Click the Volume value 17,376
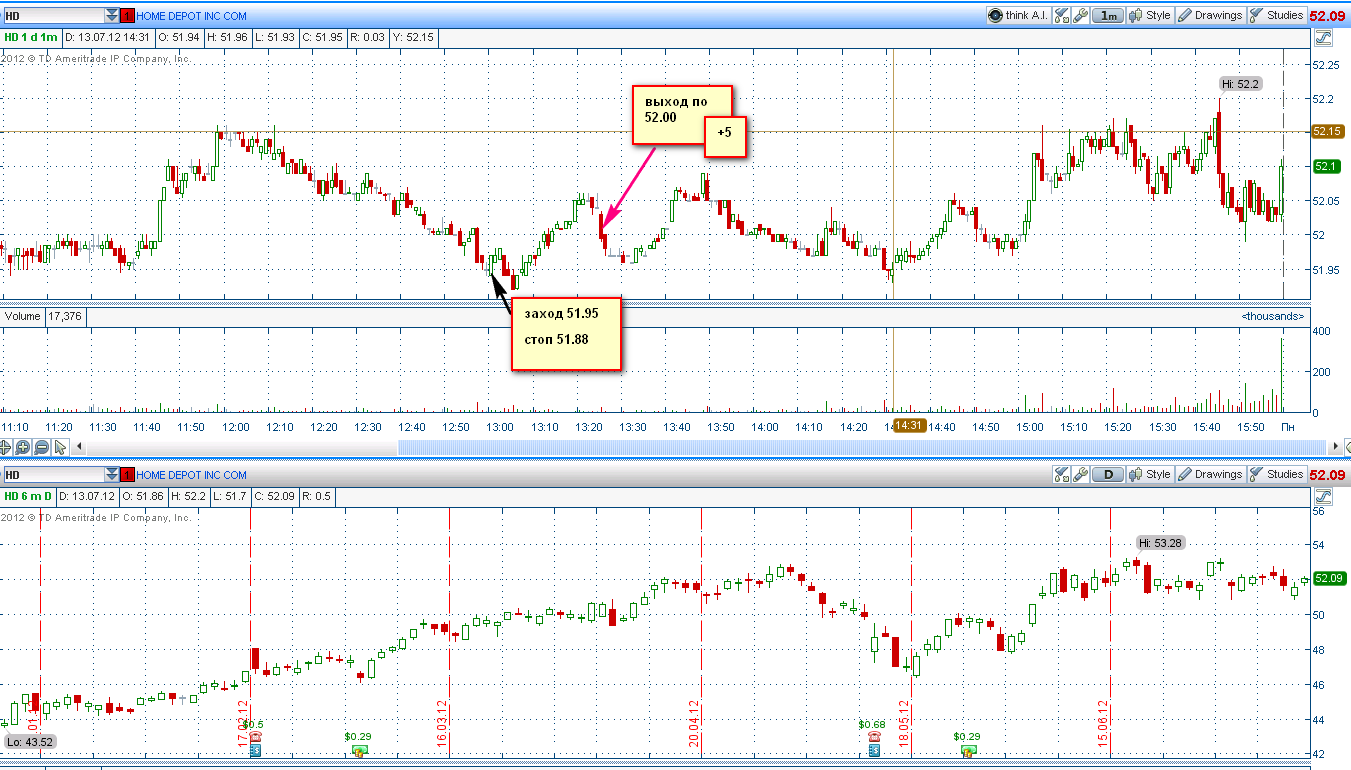Image resolution: width=1351 pixels, height=770 pixels. (x=66, y=316)
